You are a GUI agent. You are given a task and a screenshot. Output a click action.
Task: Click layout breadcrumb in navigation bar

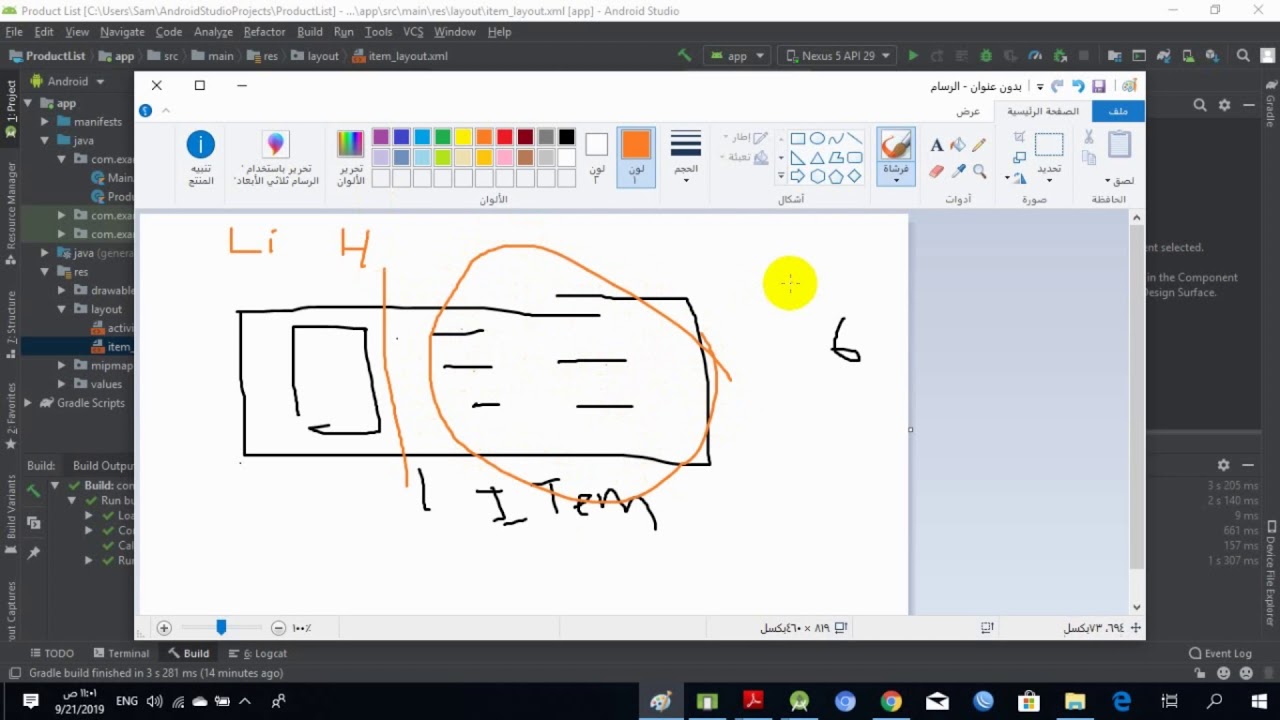(x=314, y=56)
